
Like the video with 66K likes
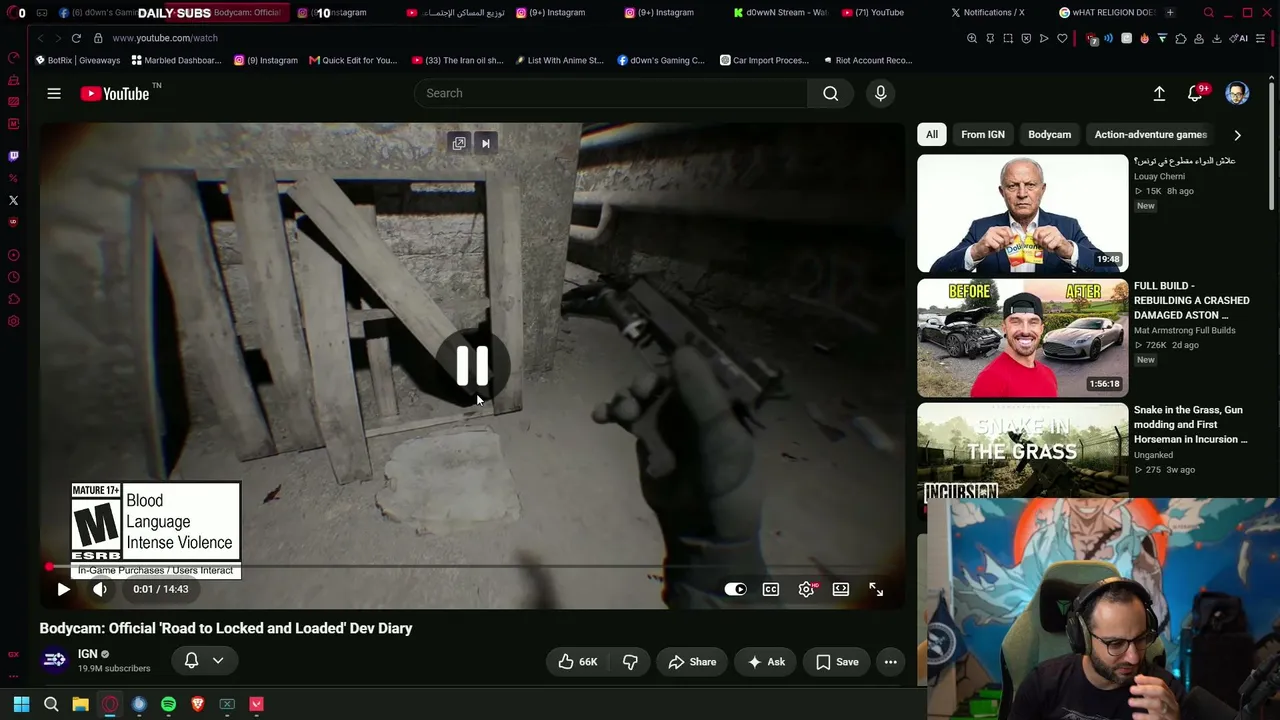[578, 662]
